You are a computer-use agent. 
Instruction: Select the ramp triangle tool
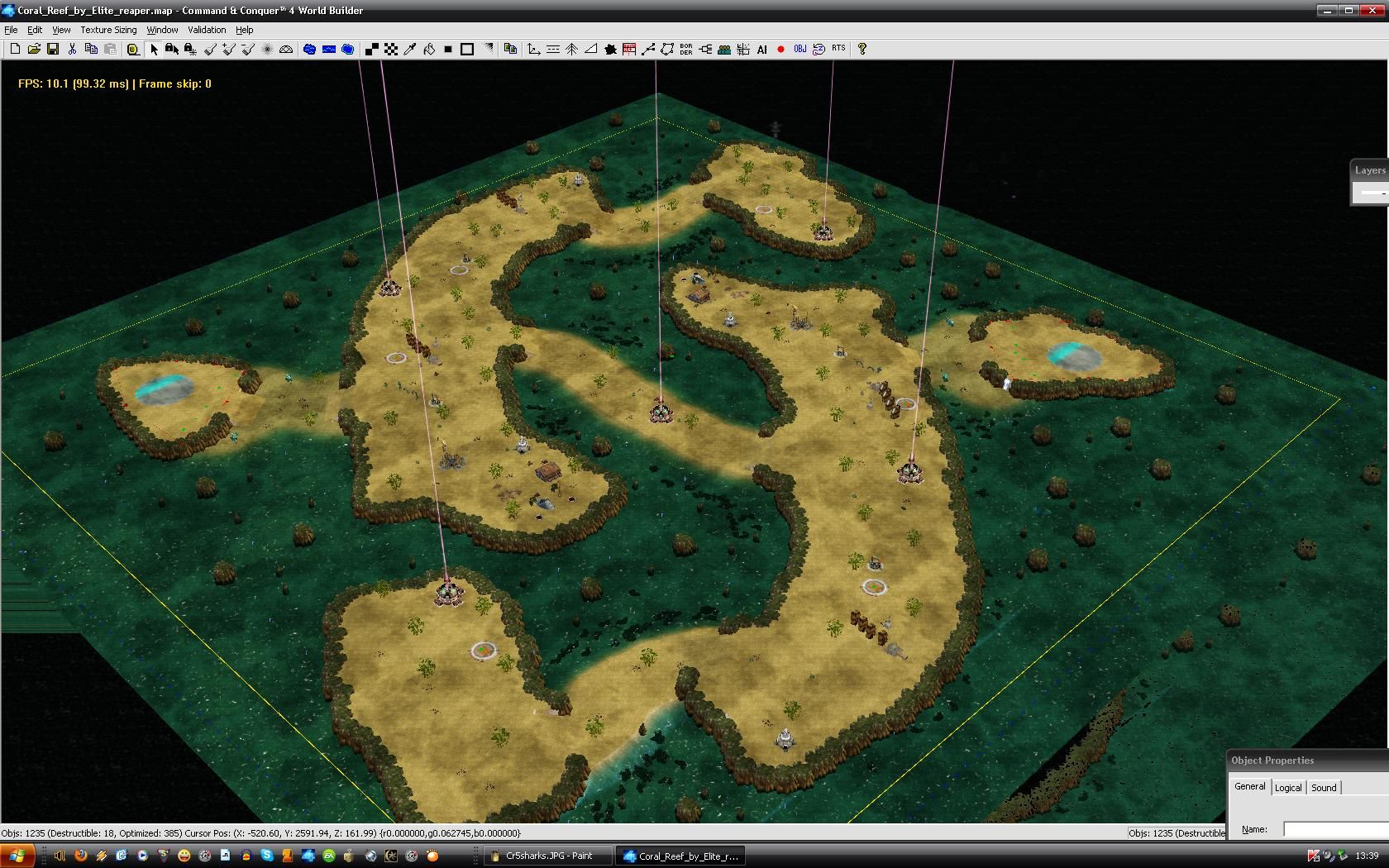[591, 49]
